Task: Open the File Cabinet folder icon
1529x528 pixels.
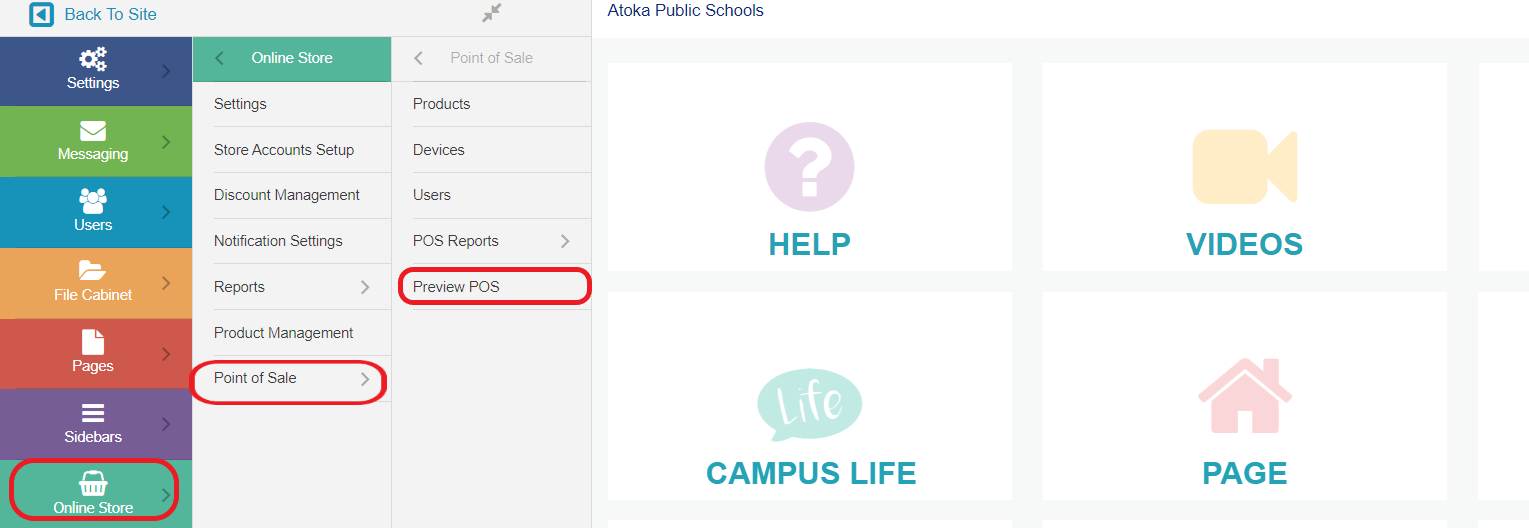Action: pyautogui.click(x=92, y=271)
